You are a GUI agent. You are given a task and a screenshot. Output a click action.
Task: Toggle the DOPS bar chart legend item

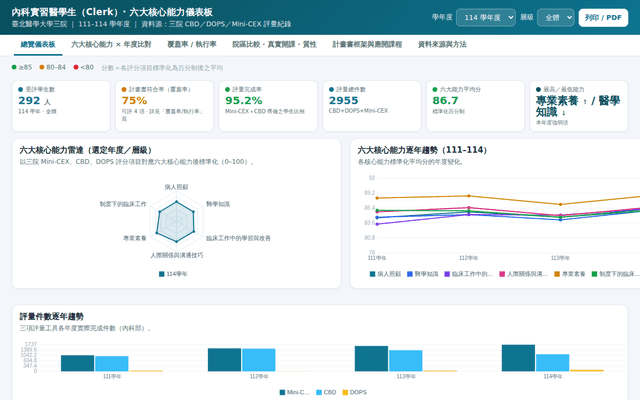(354, 392)
